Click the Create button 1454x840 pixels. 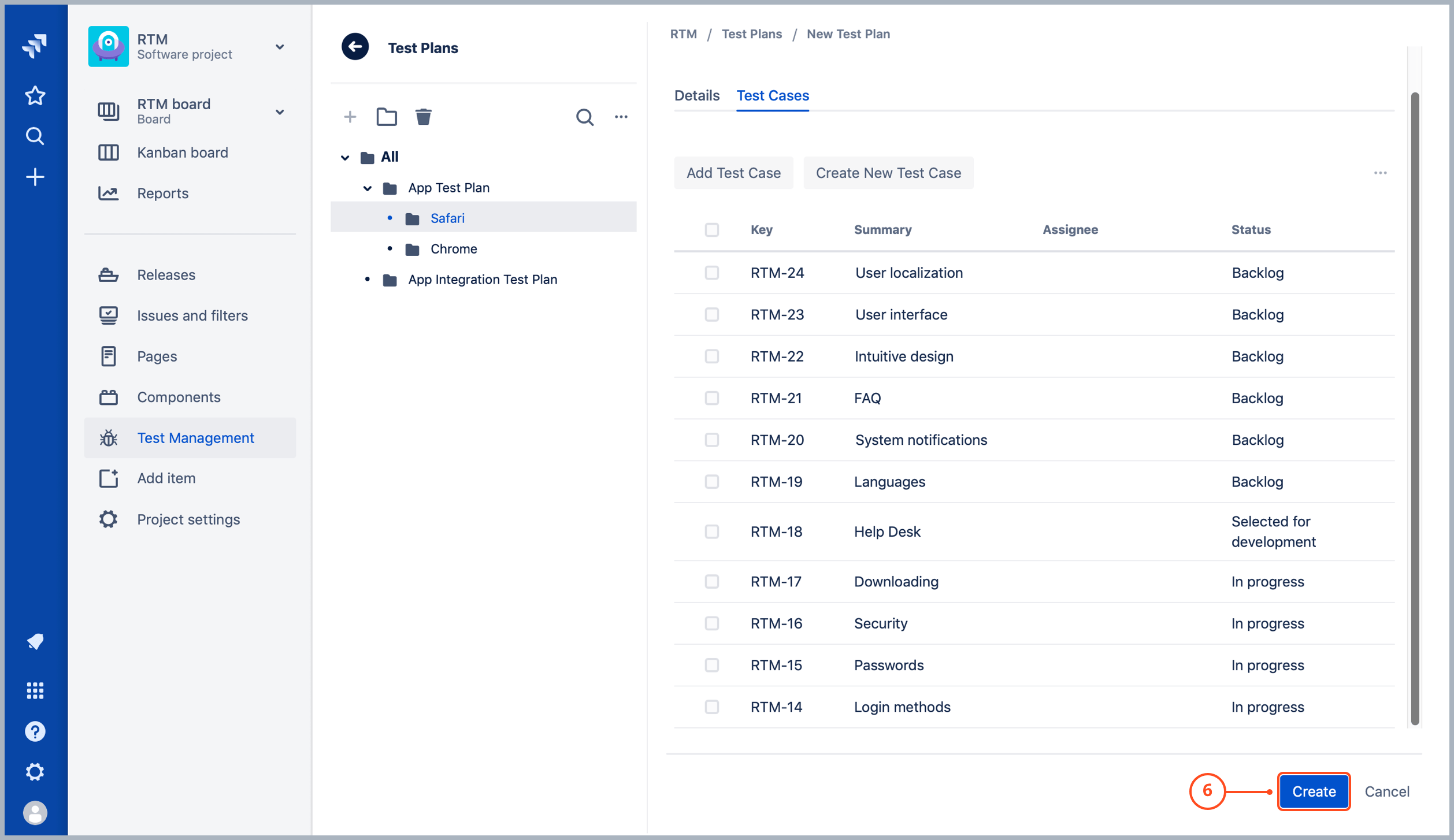pyautogui.click(x=1313, y=791)
